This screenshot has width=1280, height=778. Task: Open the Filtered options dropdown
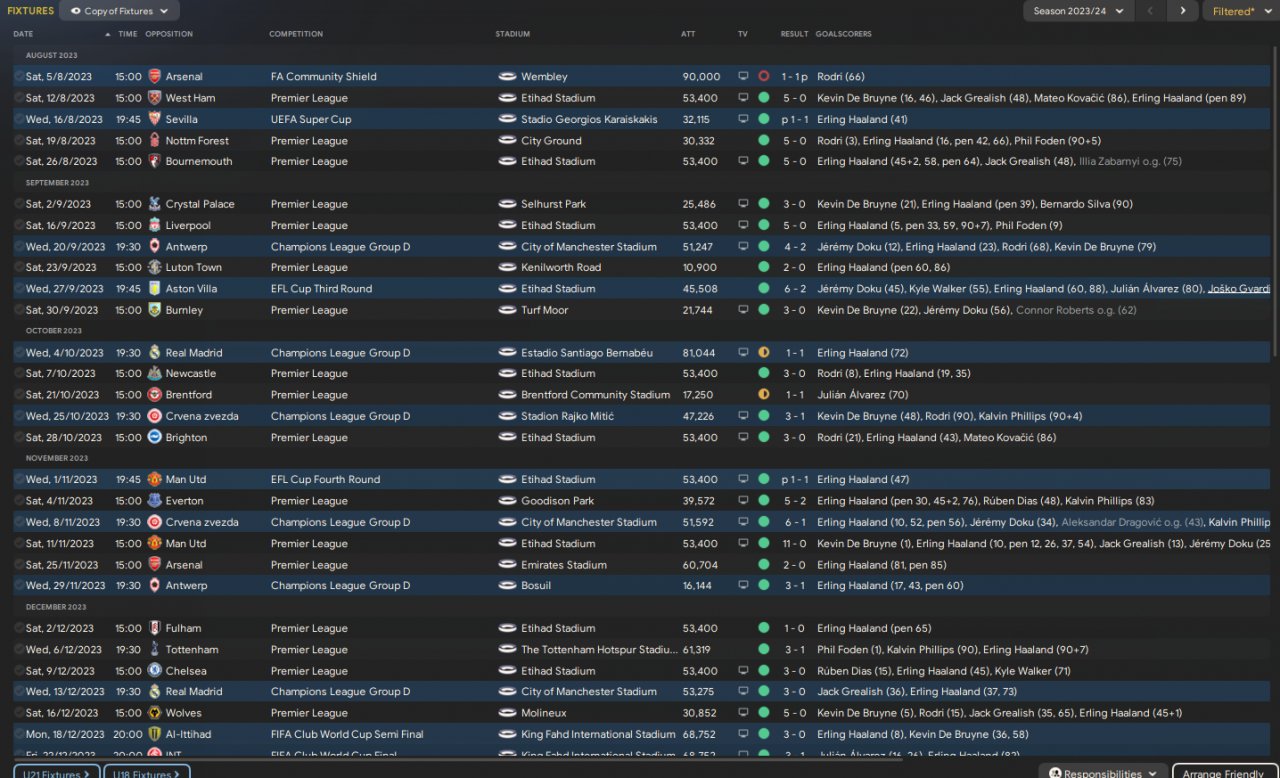coord(1239,11)
